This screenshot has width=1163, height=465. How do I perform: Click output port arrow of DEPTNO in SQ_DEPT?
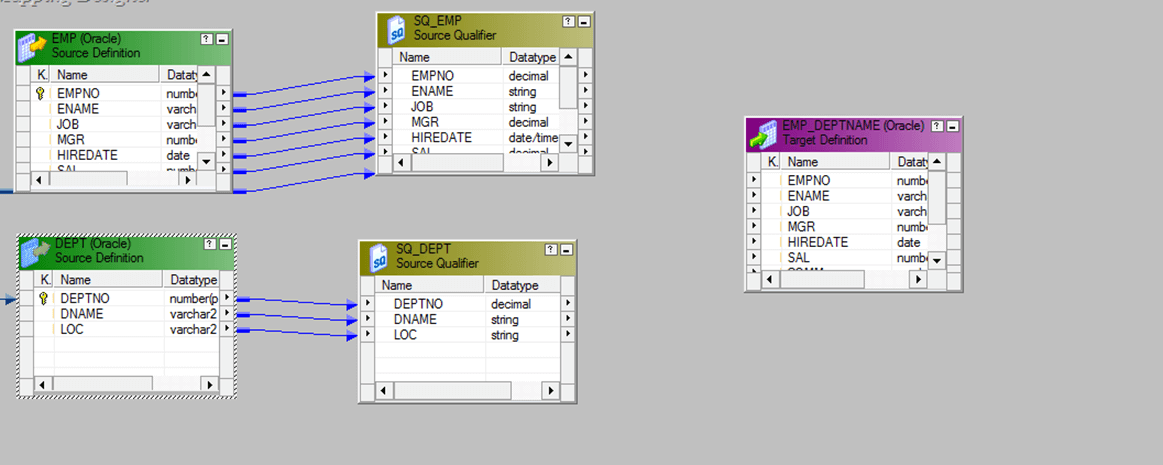567,303
